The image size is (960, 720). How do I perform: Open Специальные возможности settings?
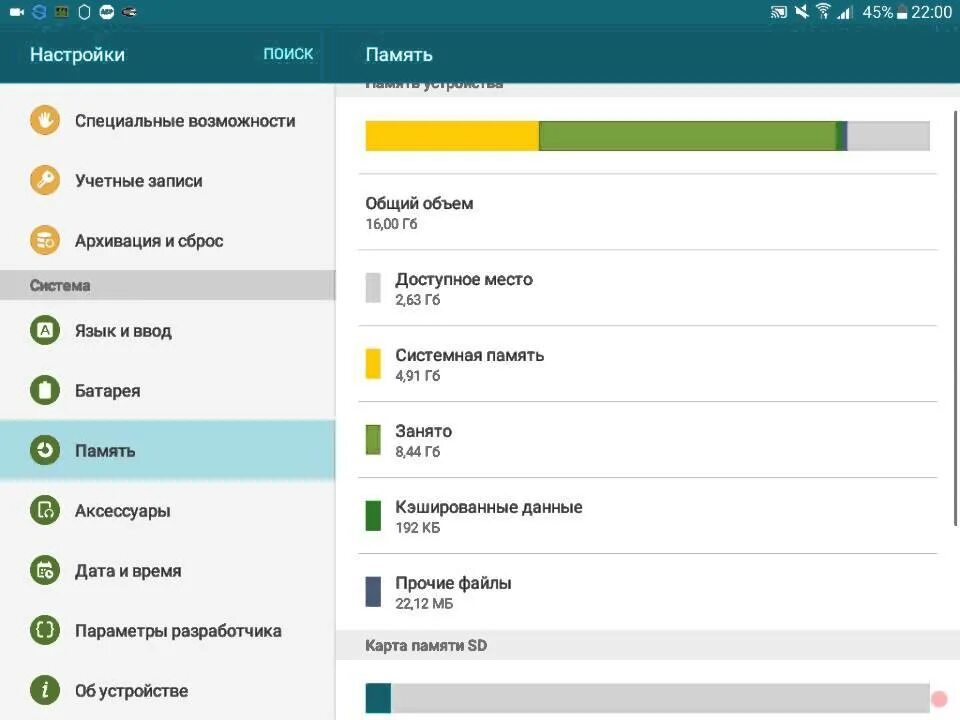[168, 121]
